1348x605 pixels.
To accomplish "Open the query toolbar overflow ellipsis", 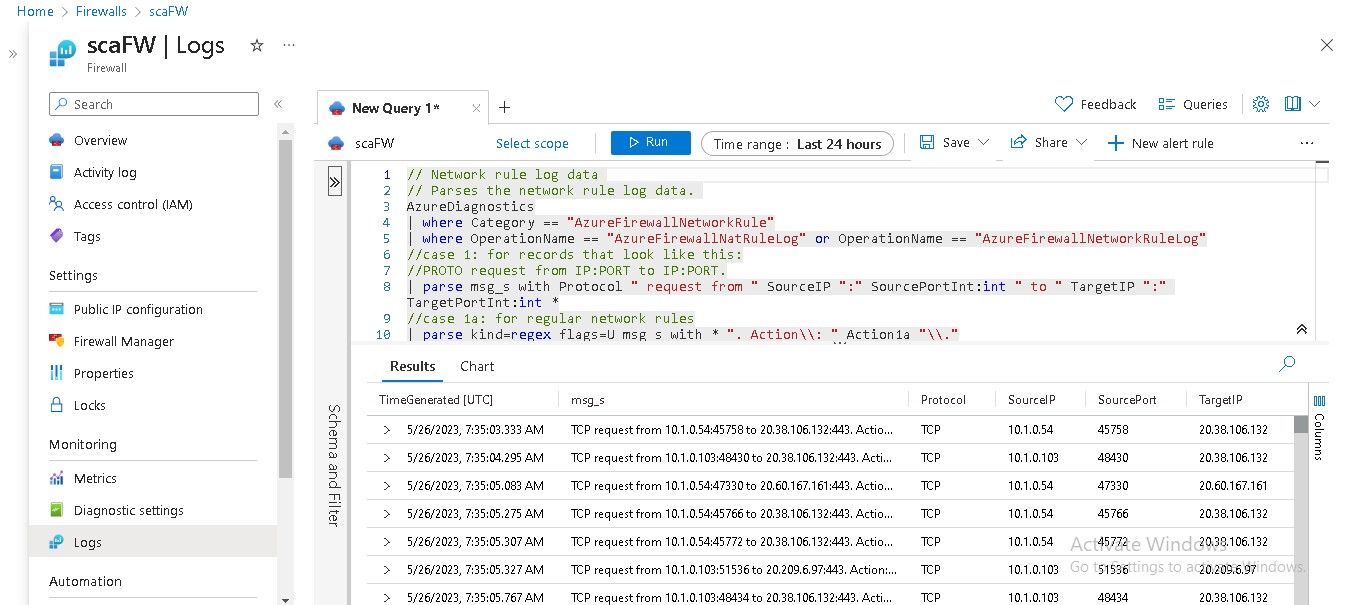I will click(x=1306, y=144).
